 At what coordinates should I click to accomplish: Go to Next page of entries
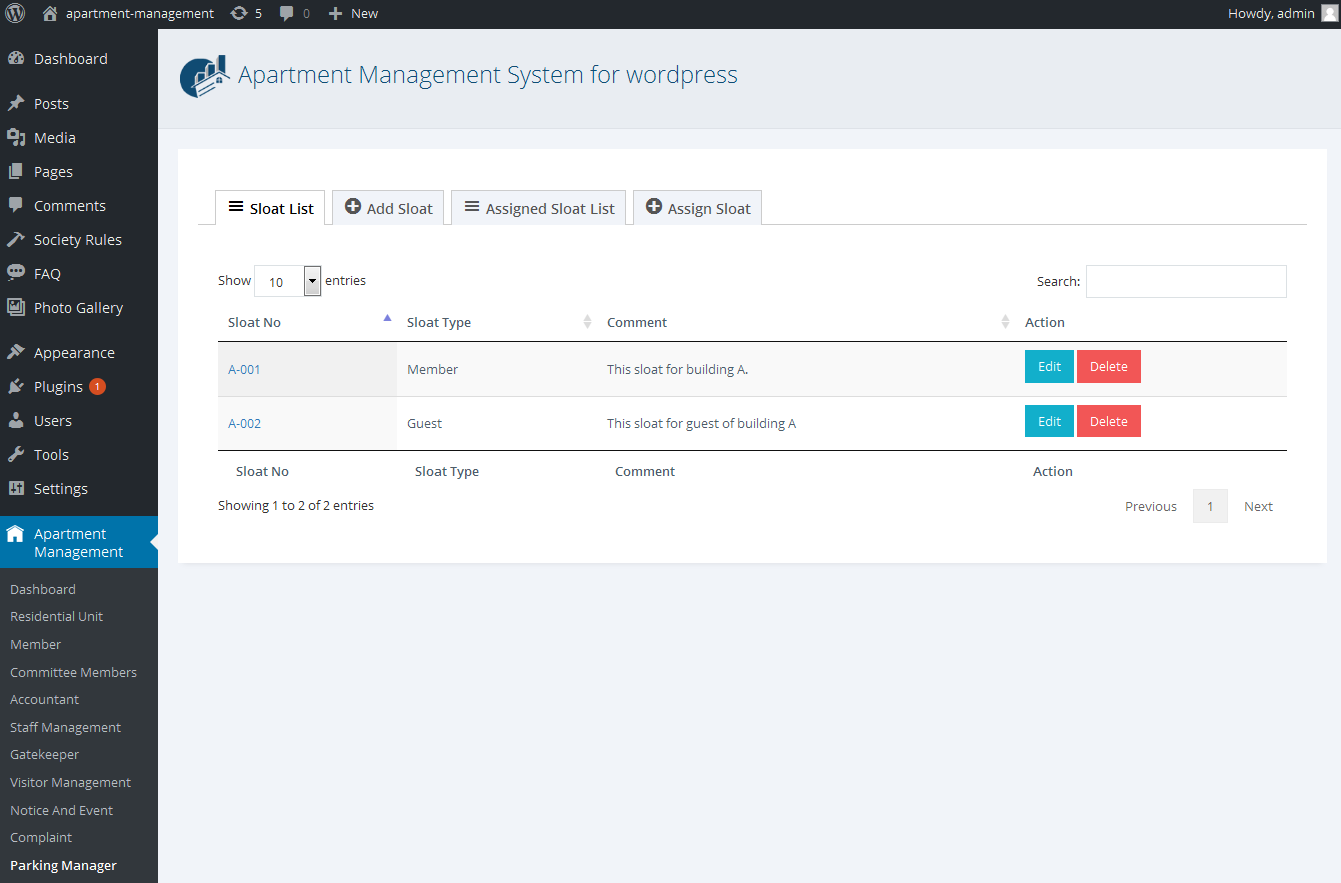coord(1258,507)
